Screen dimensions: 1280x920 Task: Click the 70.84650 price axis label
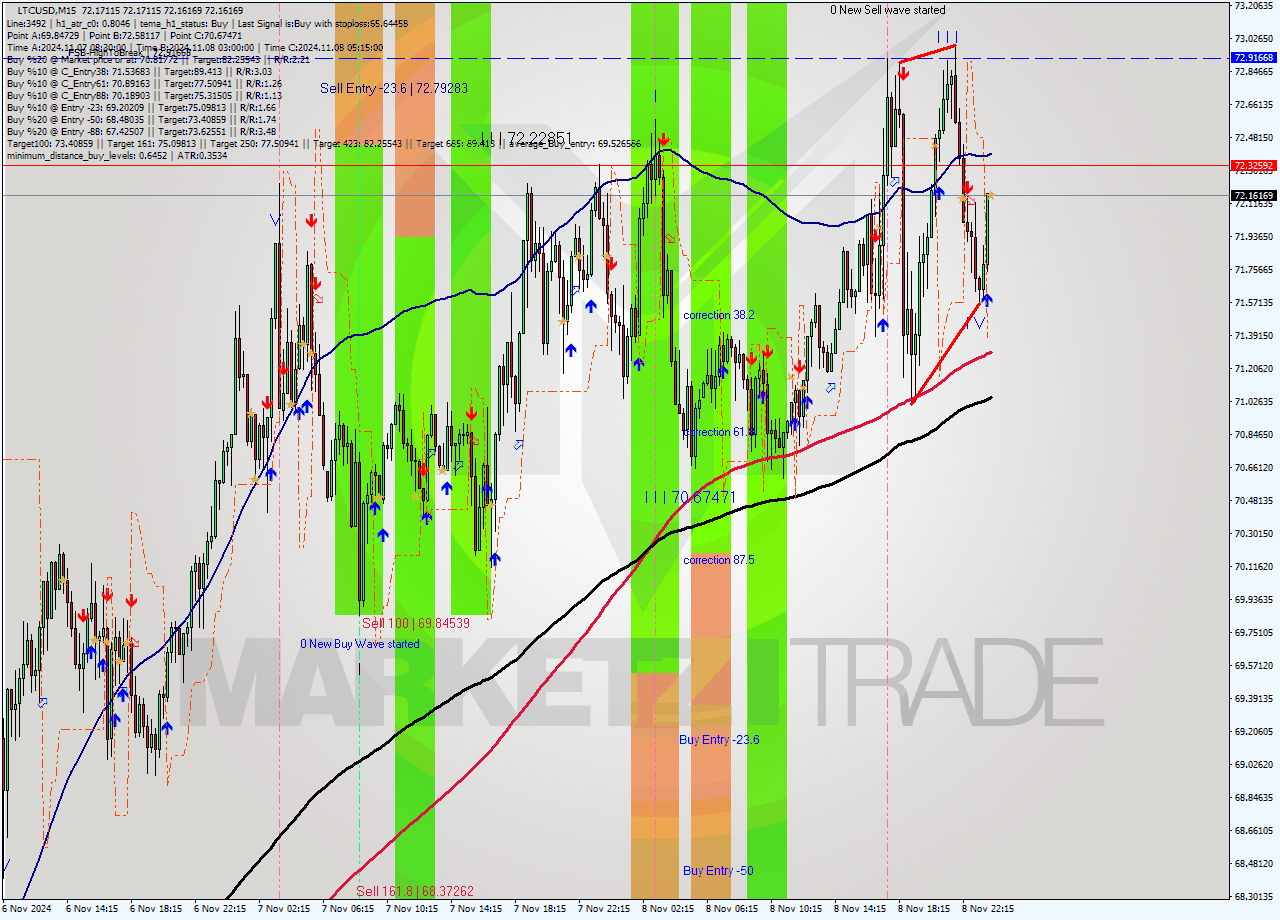1253,434
